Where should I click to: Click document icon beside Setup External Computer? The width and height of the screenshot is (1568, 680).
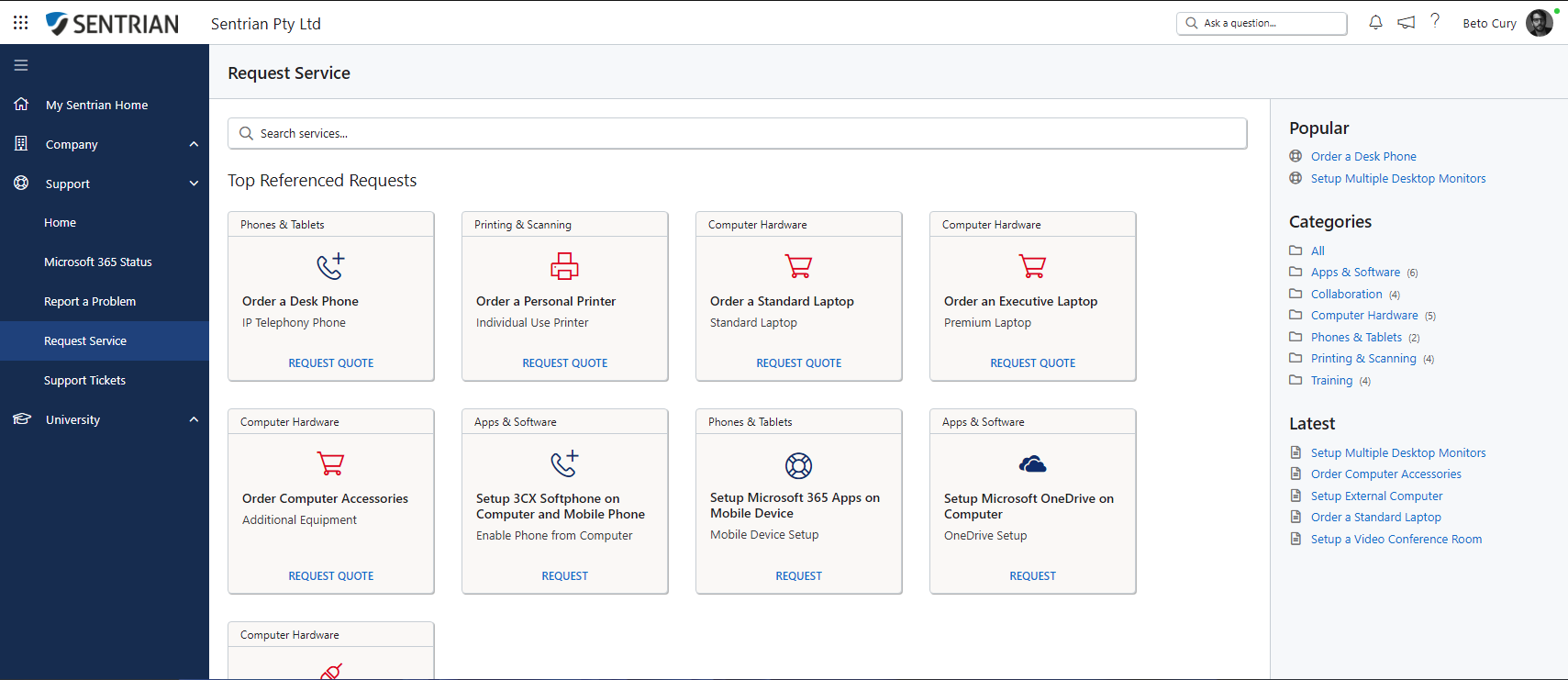click(x=1296, y=496)
